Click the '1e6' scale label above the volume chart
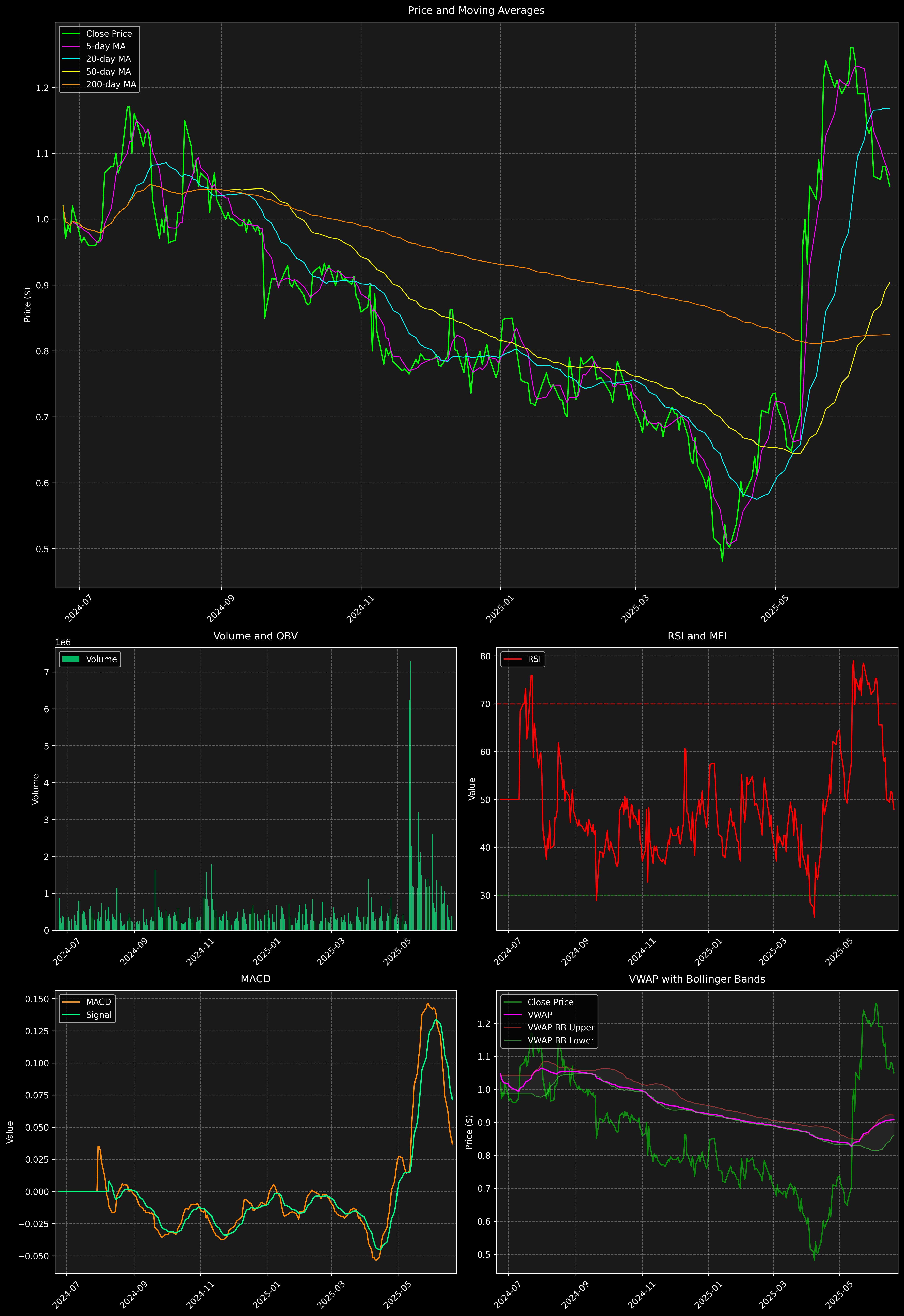Viewport: 904px width, 1316px height. tap(63, 642)
